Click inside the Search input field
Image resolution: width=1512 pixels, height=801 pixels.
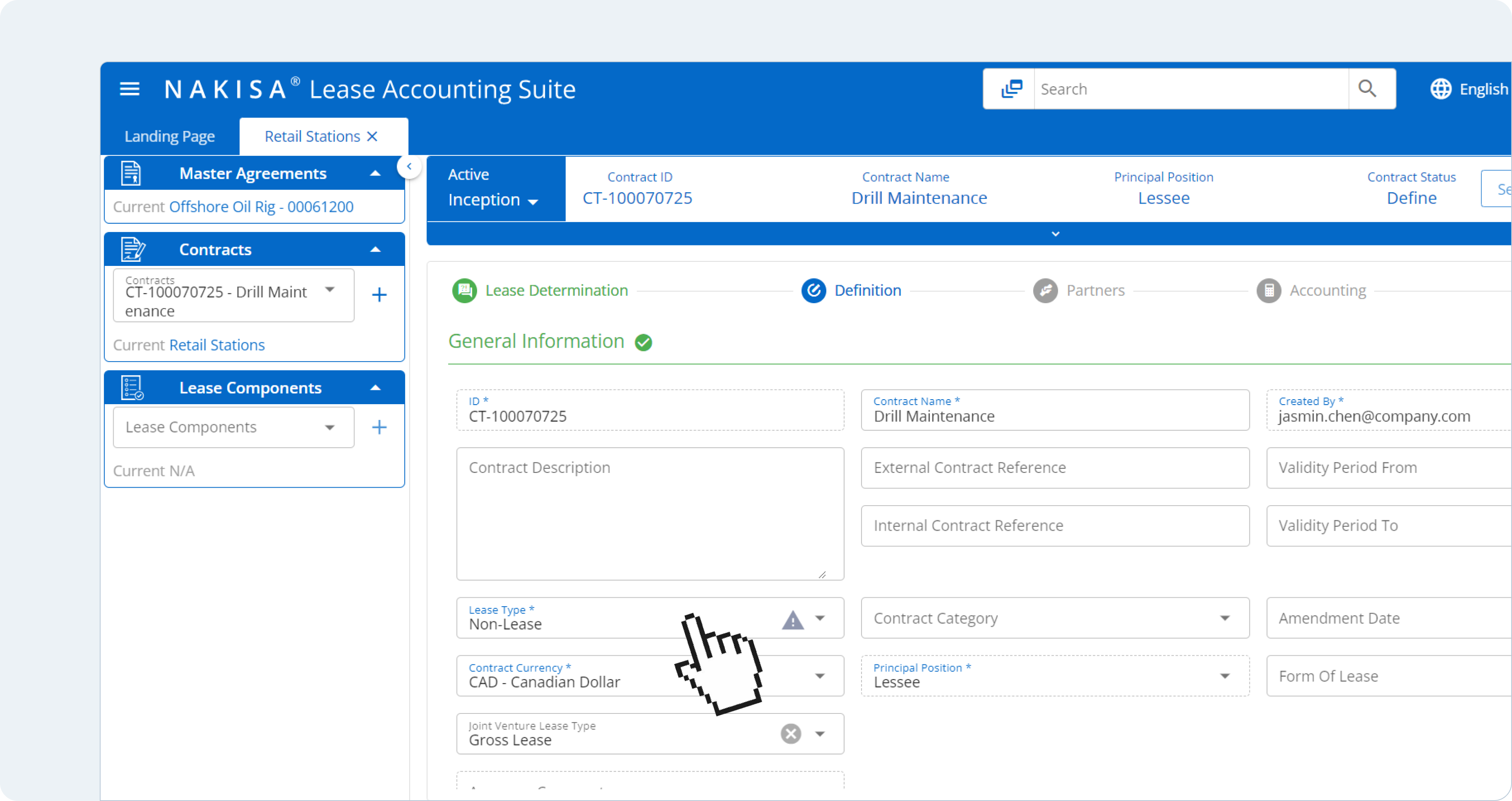click(1191, 89)
